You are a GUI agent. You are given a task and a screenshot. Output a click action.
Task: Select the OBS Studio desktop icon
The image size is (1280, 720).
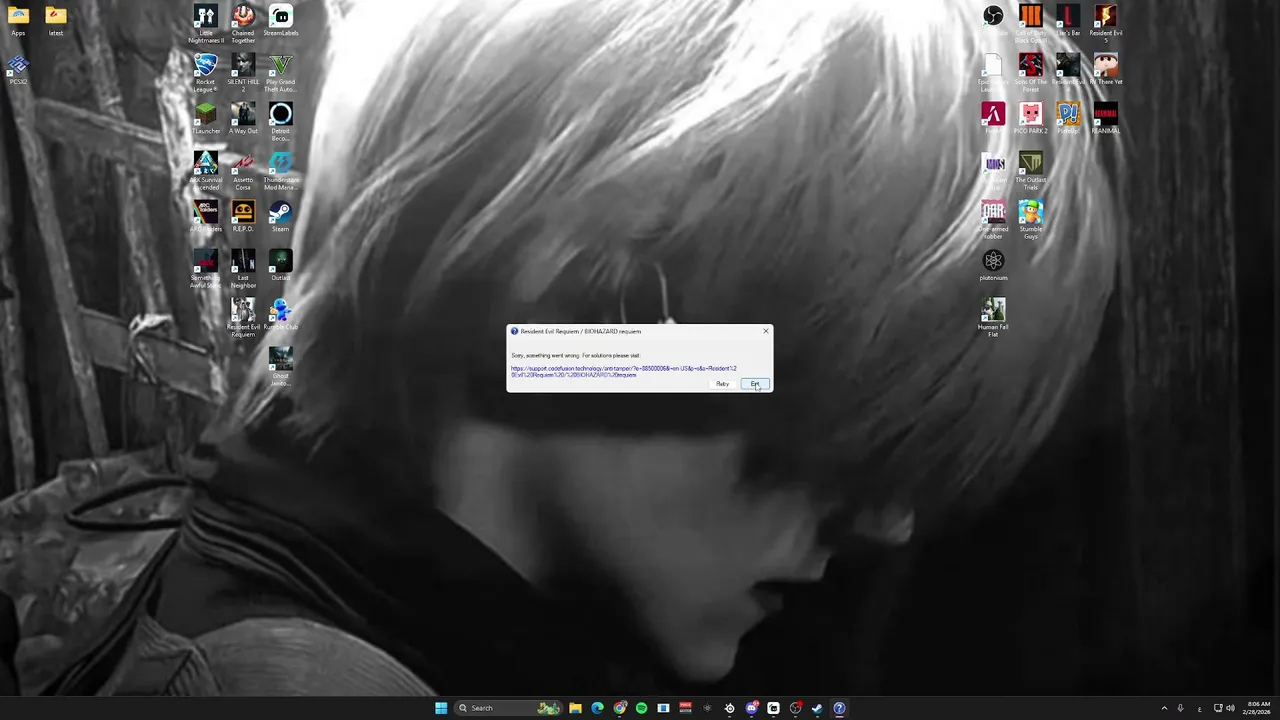pyautogui.click(x=993, y=21)
